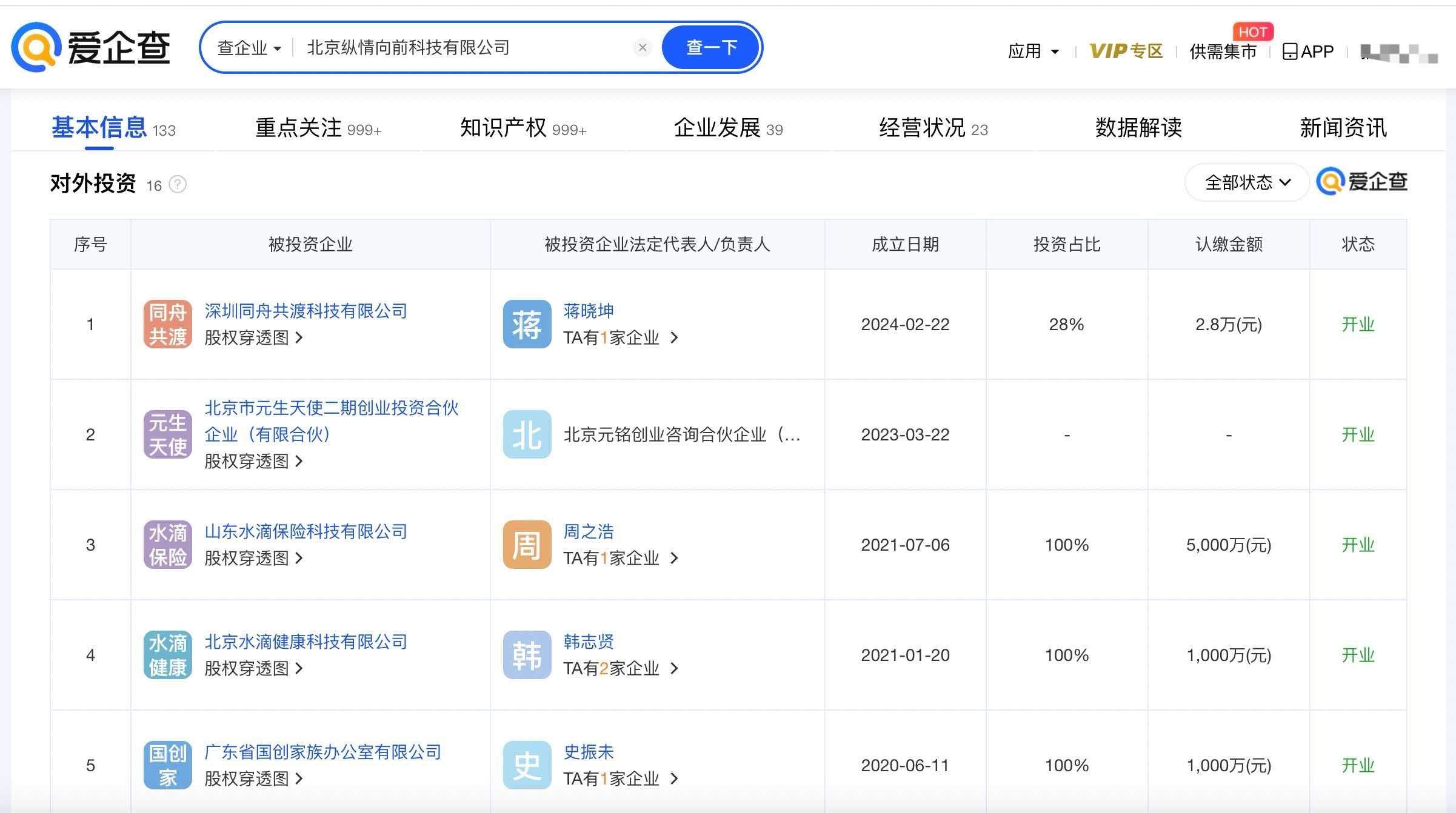Open the 查企业 search type dropdown
Image resolution: width=1456 pixels, height=813 pixels.
click(249, 48)
